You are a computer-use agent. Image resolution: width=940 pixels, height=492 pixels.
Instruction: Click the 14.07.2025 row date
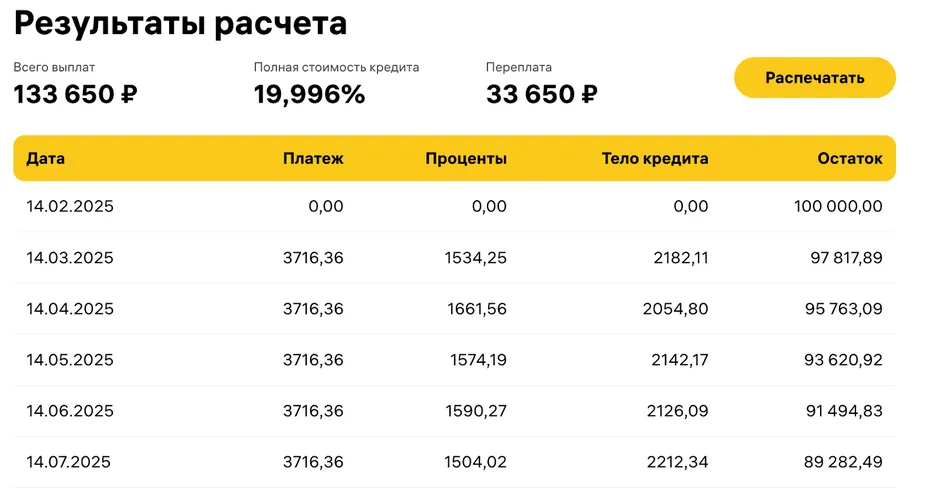click(x=69, y=462)
